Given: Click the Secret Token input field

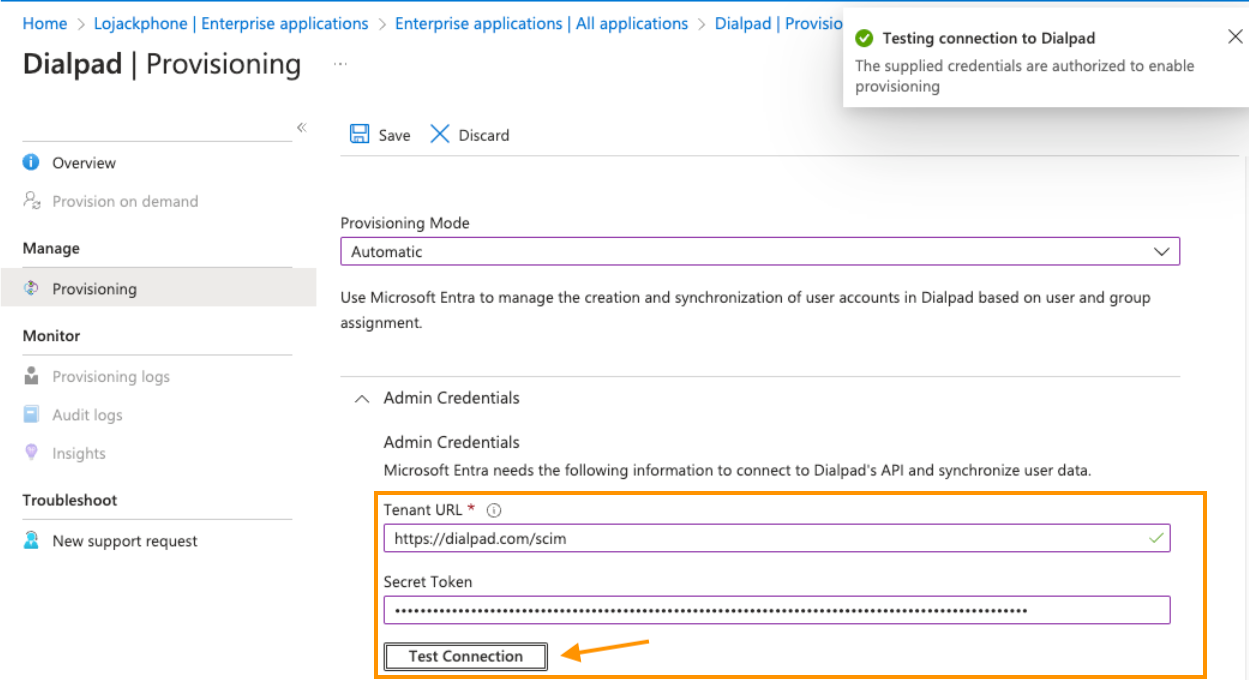Looking at the screenshot, I should tap(777, 610).
